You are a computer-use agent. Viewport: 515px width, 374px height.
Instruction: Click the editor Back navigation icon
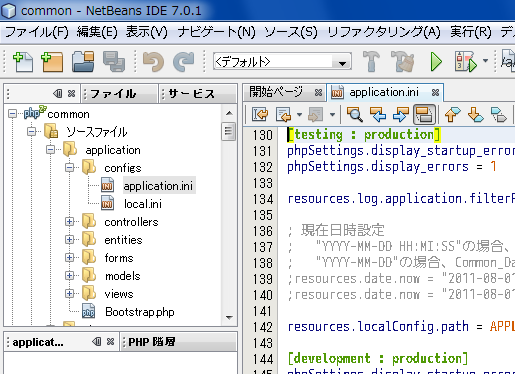click(283, 115)
